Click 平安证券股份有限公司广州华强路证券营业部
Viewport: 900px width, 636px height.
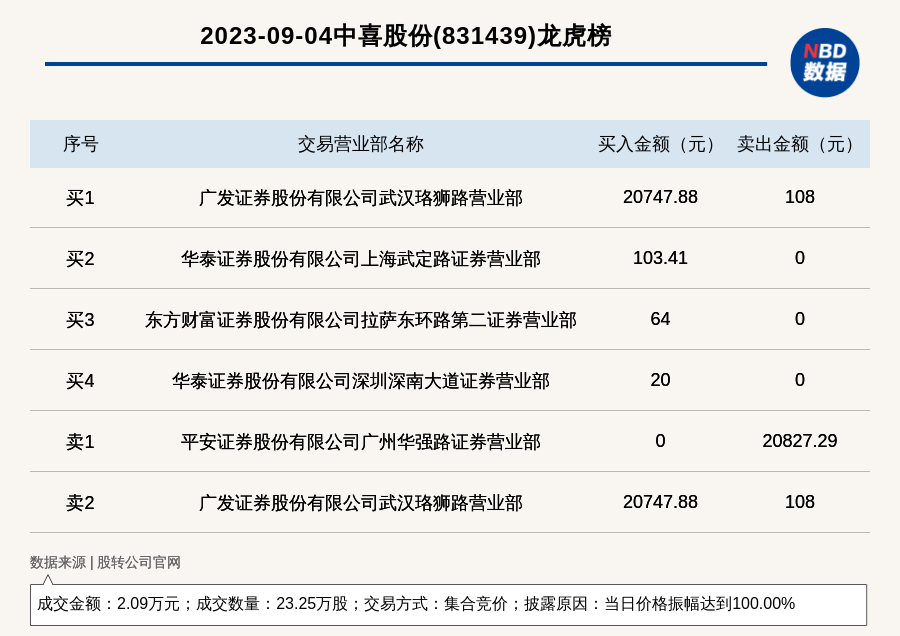(x=360, y=441)
